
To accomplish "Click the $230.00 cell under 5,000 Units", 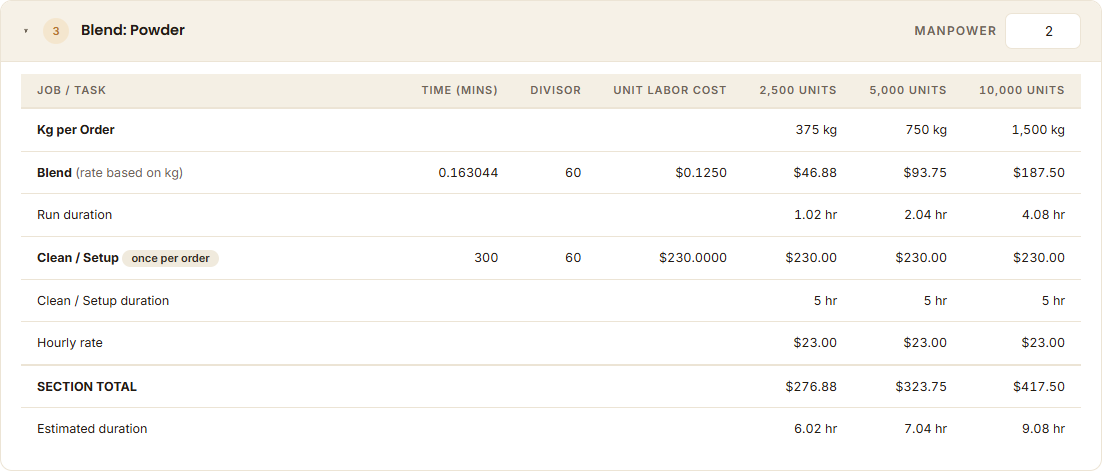I will coord(921,258).
